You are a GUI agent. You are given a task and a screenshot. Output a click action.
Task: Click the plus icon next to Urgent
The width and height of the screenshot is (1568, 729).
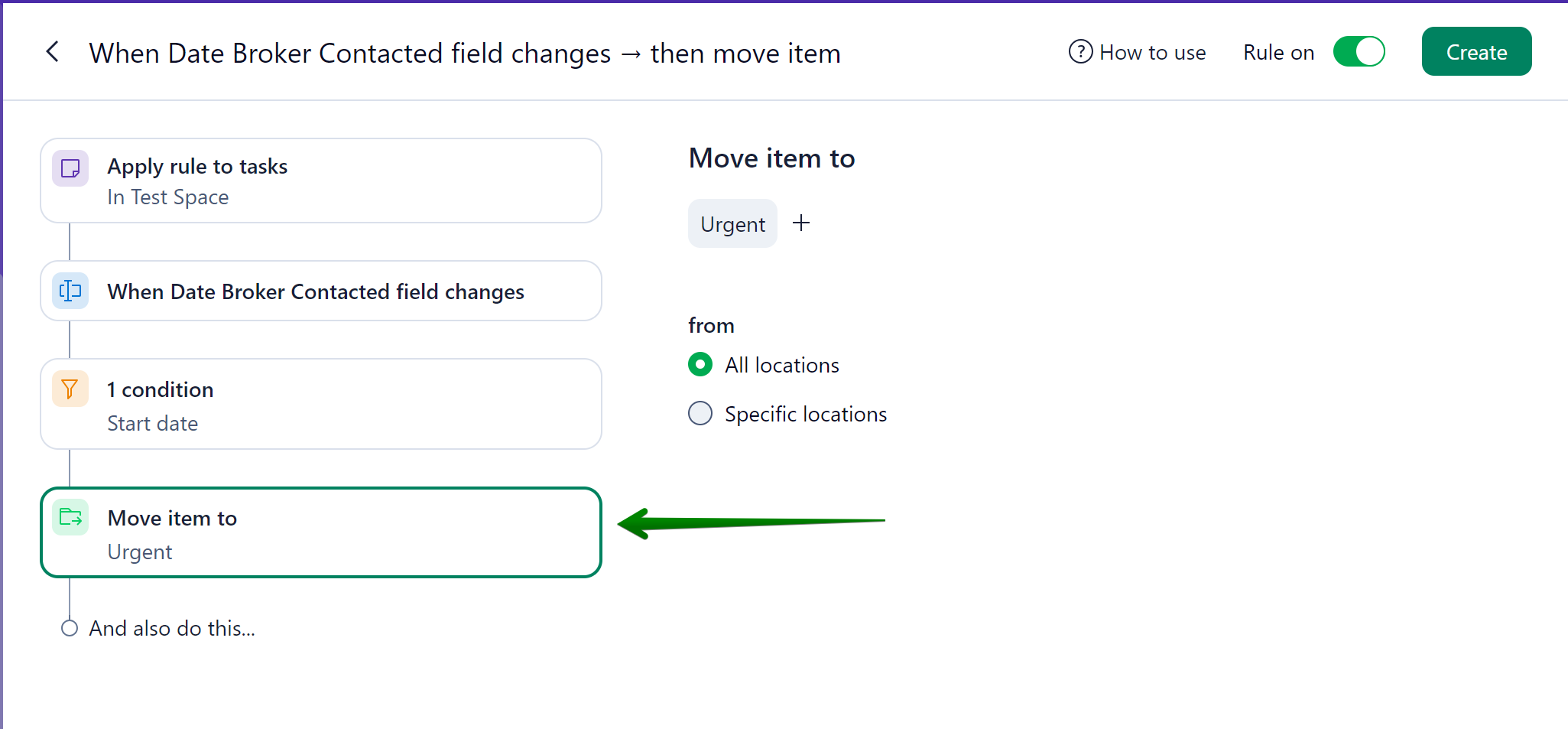coord(800,223)
